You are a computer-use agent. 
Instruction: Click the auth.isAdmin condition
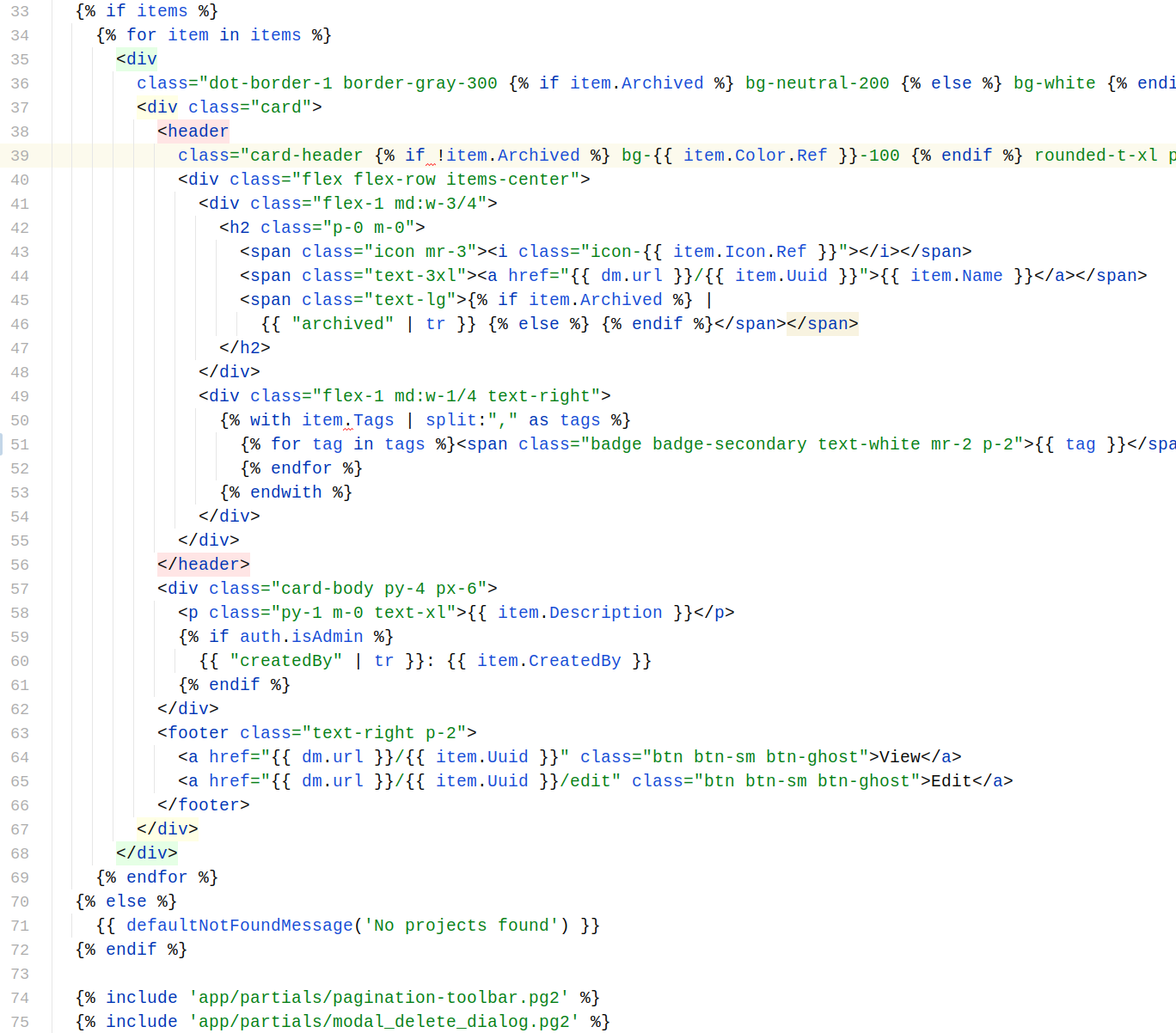[x=301, y=637]
